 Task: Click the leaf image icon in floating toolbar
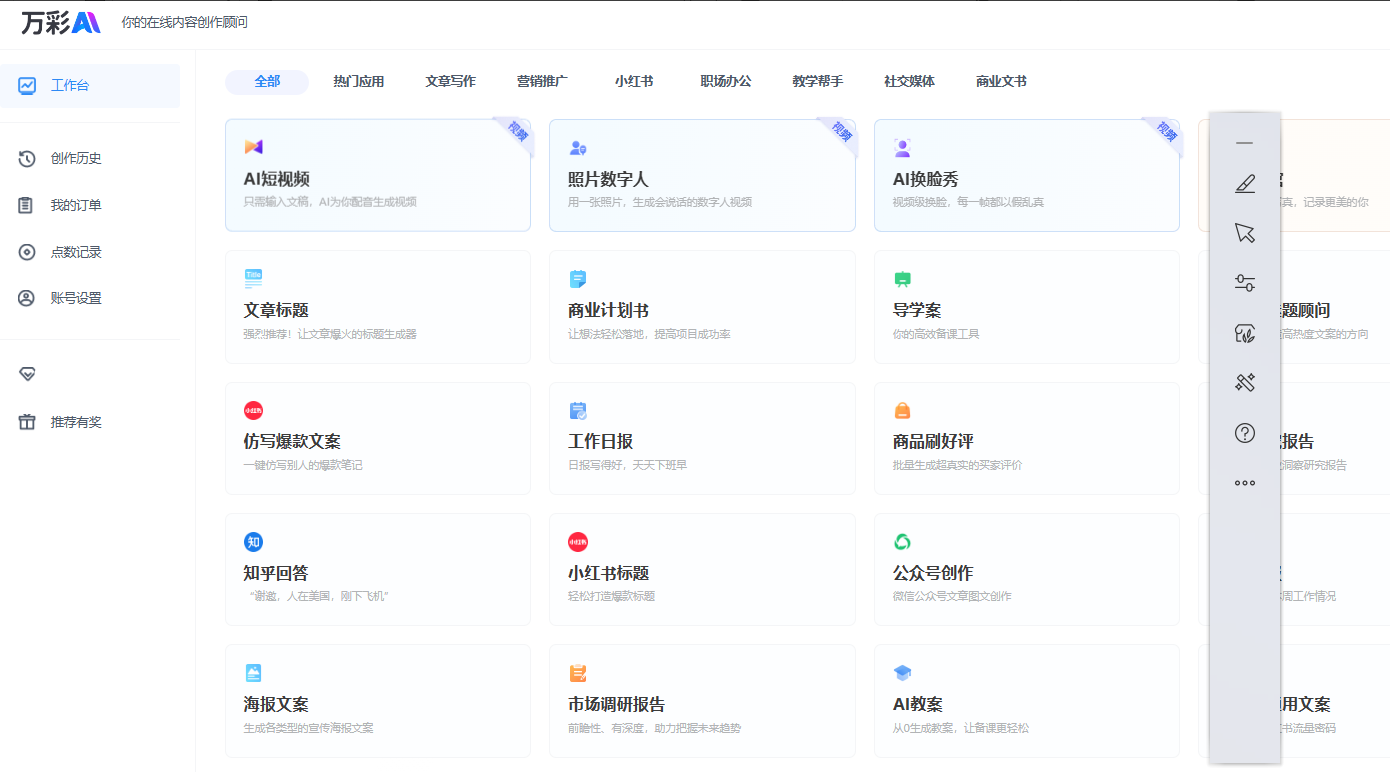(x=1244, y=333)
